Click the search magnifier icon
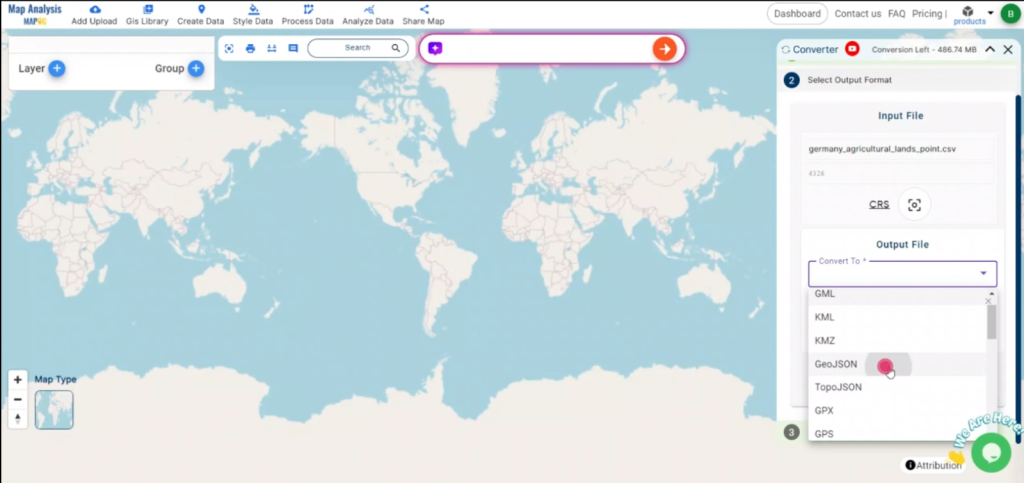 tap(396, 48)
